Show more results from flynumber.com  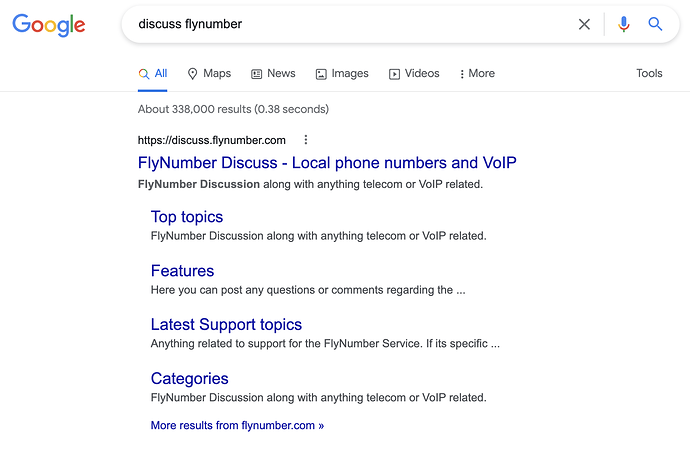point(237,425)
